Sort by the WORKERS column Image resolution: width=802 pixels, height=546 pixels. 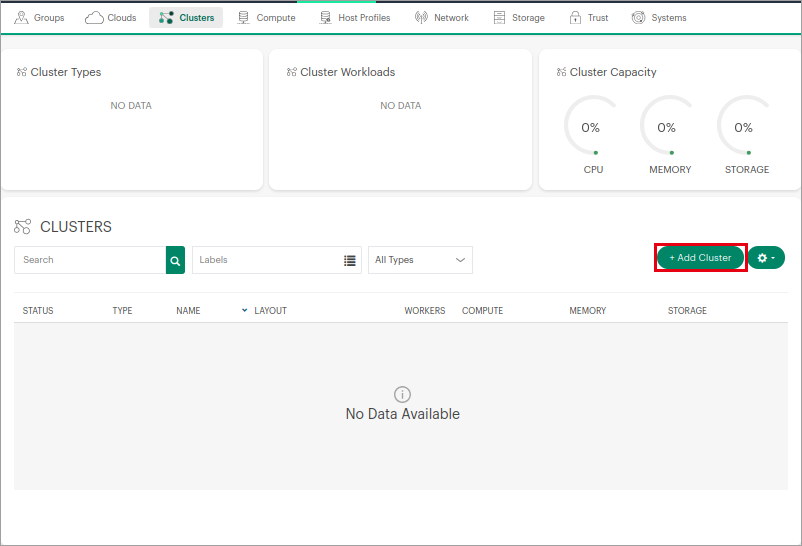click(425, 311)
